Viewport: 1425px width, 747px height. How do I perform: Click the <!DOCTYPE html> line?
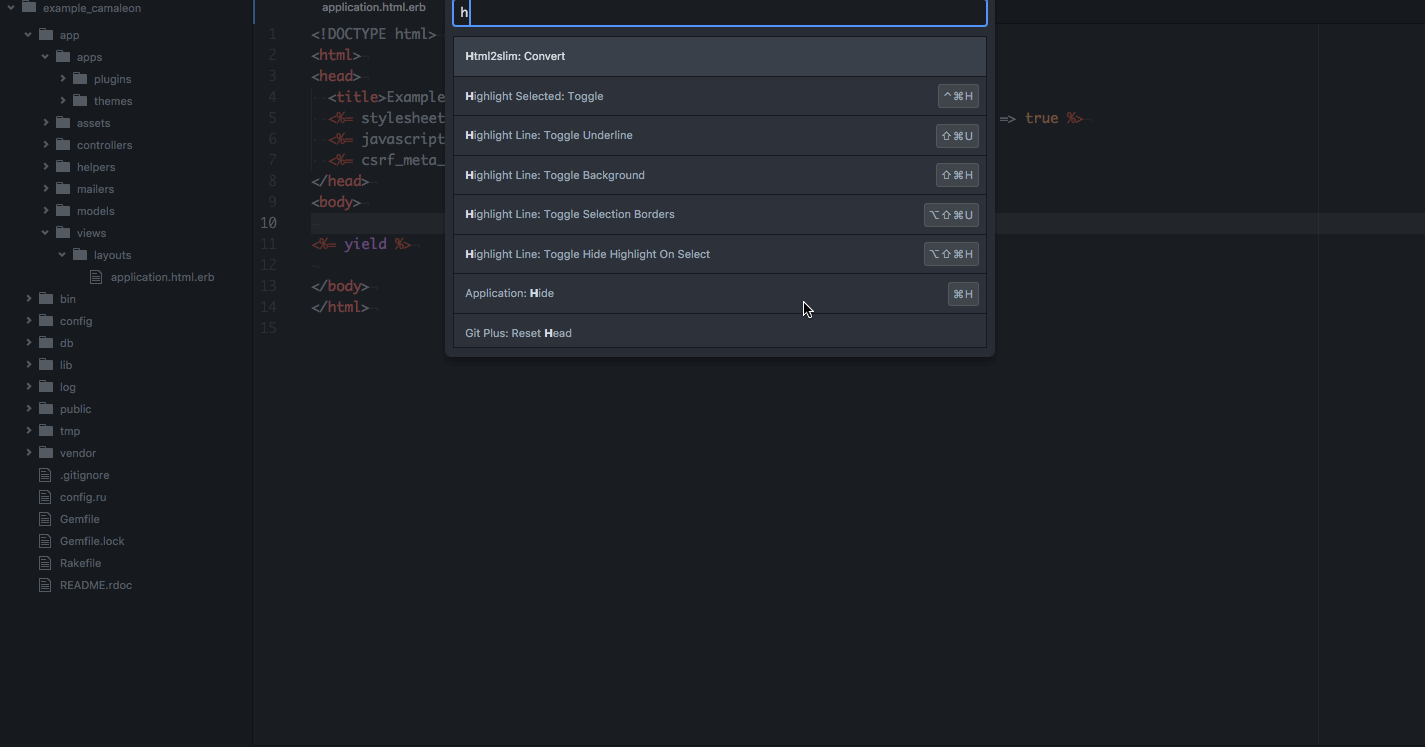click(374, 34)
